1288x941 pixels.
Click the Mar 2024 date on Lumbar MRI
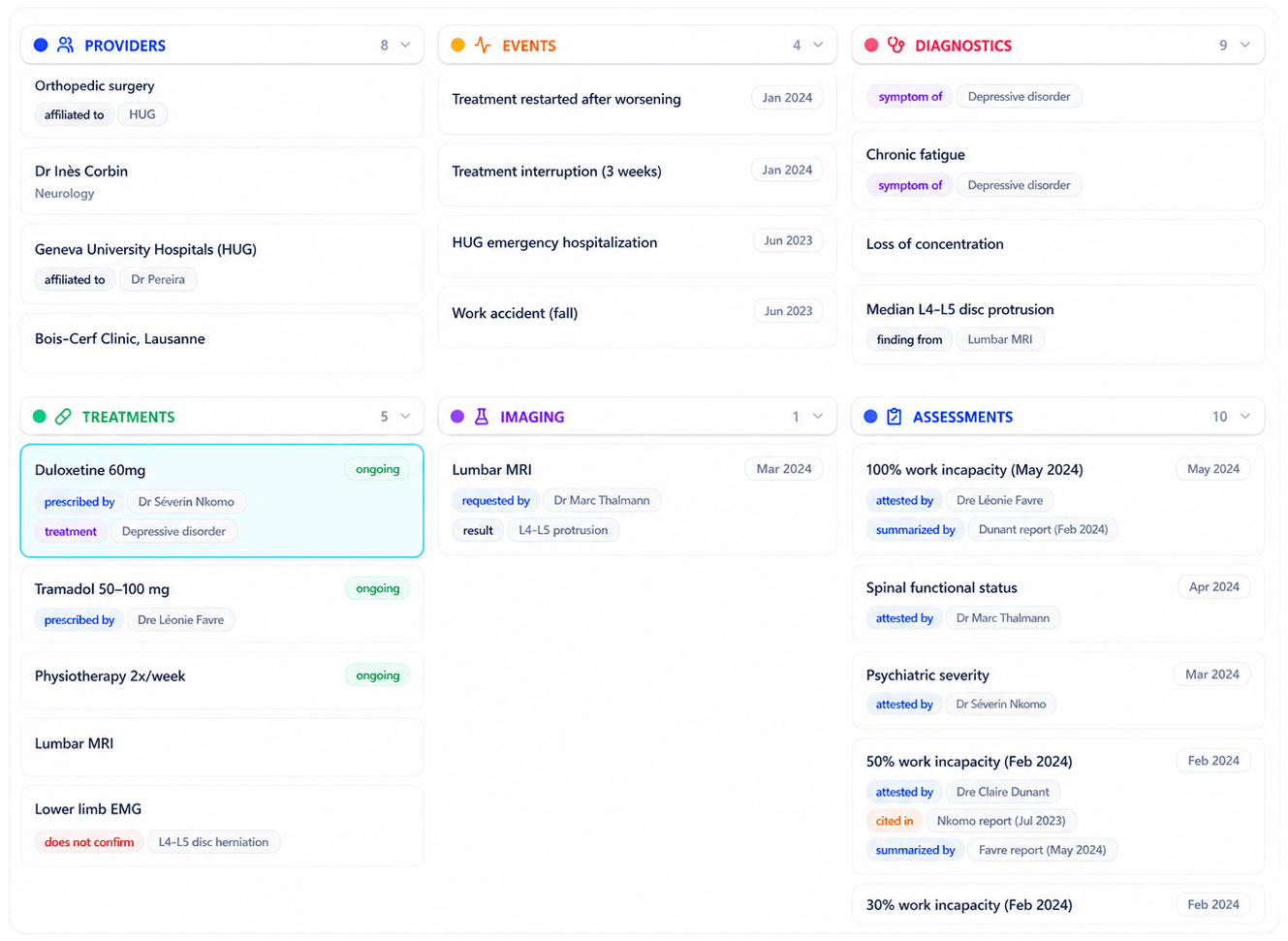784,469
